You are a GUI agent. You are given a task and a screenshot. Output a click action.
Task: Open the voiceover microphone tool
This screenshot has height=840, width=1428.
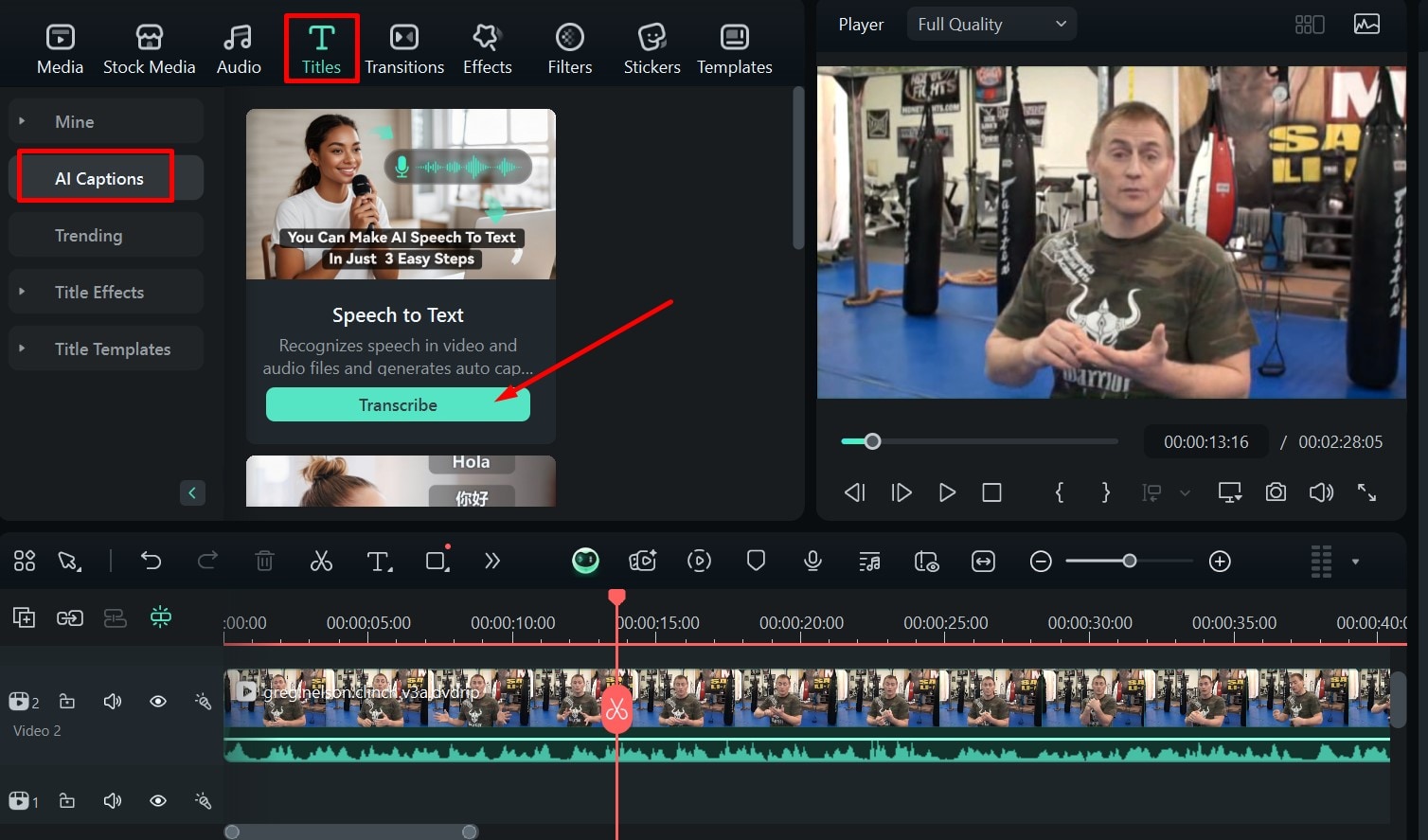[x=812, y=562]
